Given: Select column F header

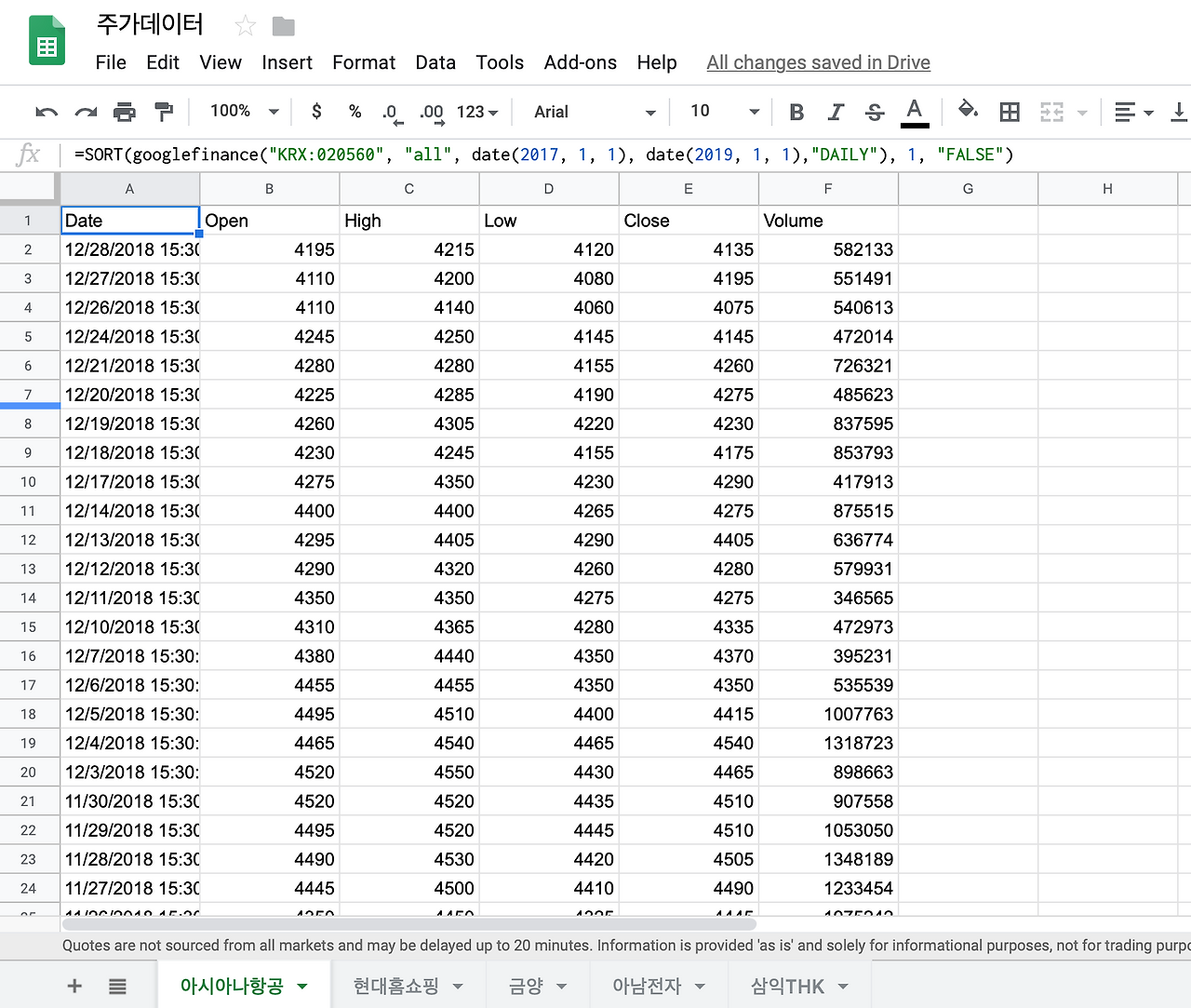Looking at the screenshot, I should (x=828, y=189).
